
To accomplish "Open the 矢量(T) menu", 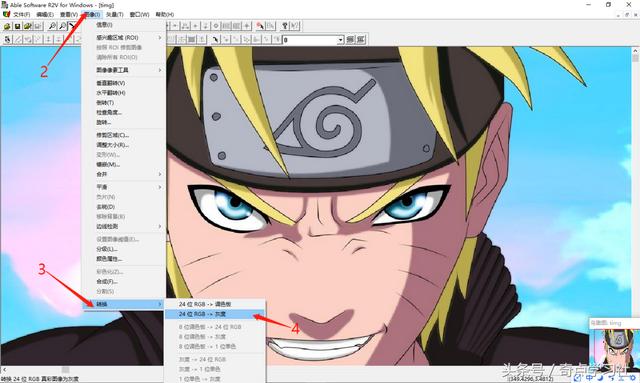I will coord(115,14).
